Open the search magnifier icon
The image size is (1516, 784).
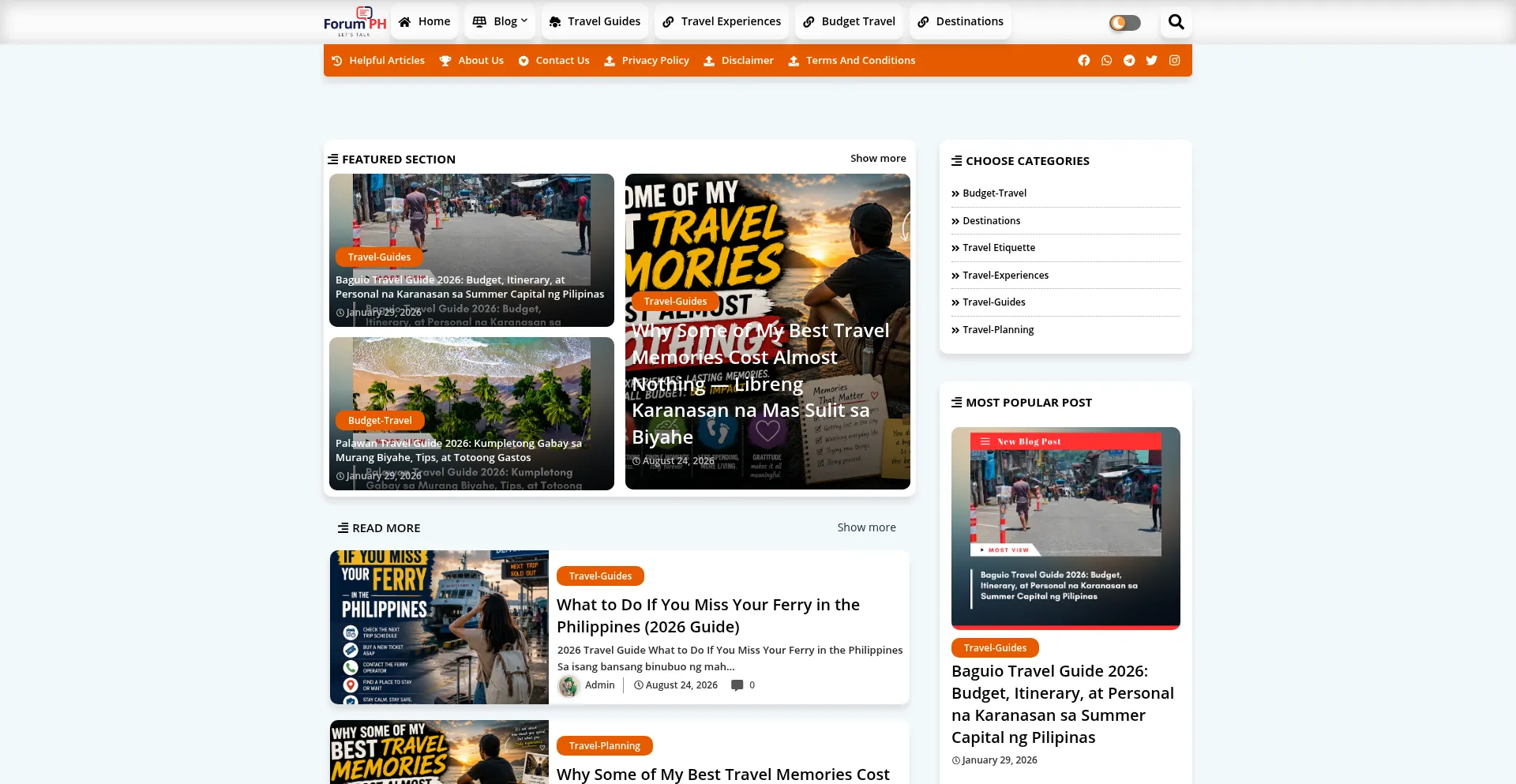1176,22
